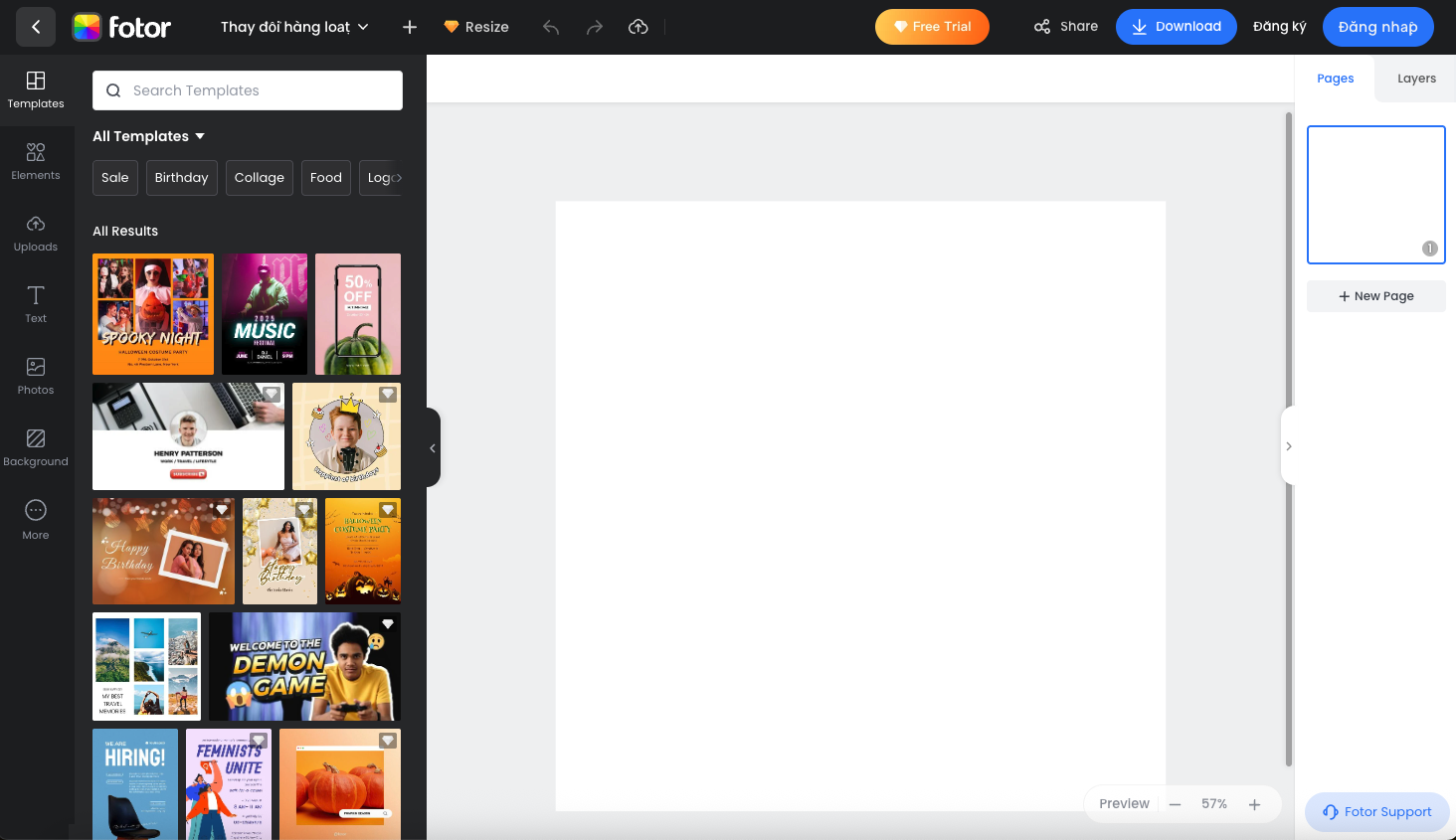The width and height of the screenshot is (1456, 840).
Task: Click the back arrow button
Action: coord(36,27)
